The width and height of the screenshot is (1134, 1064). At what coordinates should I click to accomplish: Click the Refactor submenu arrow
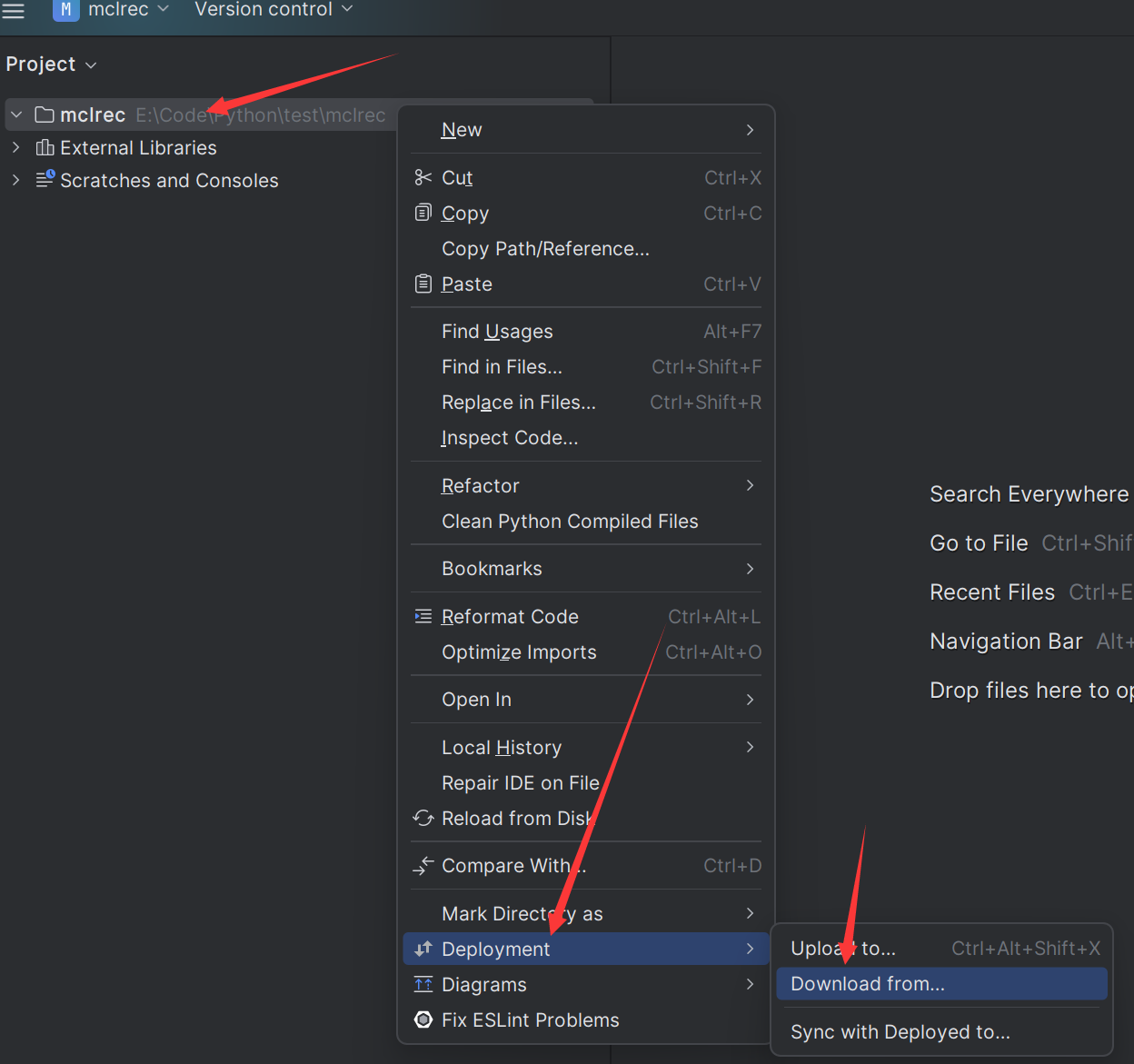tap(750, 485)
